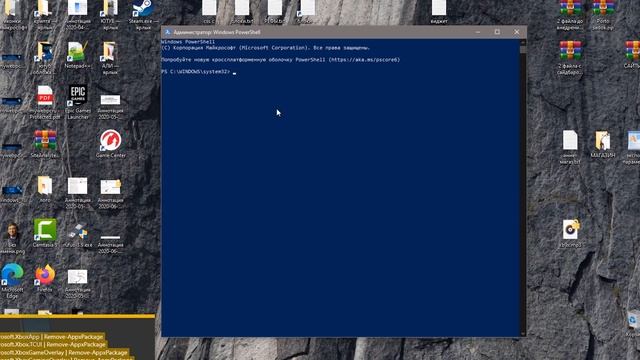Click the Xbox.TCUI Remove-AppxPackage line
Screen dimensions: 640x360
[53, 344]
